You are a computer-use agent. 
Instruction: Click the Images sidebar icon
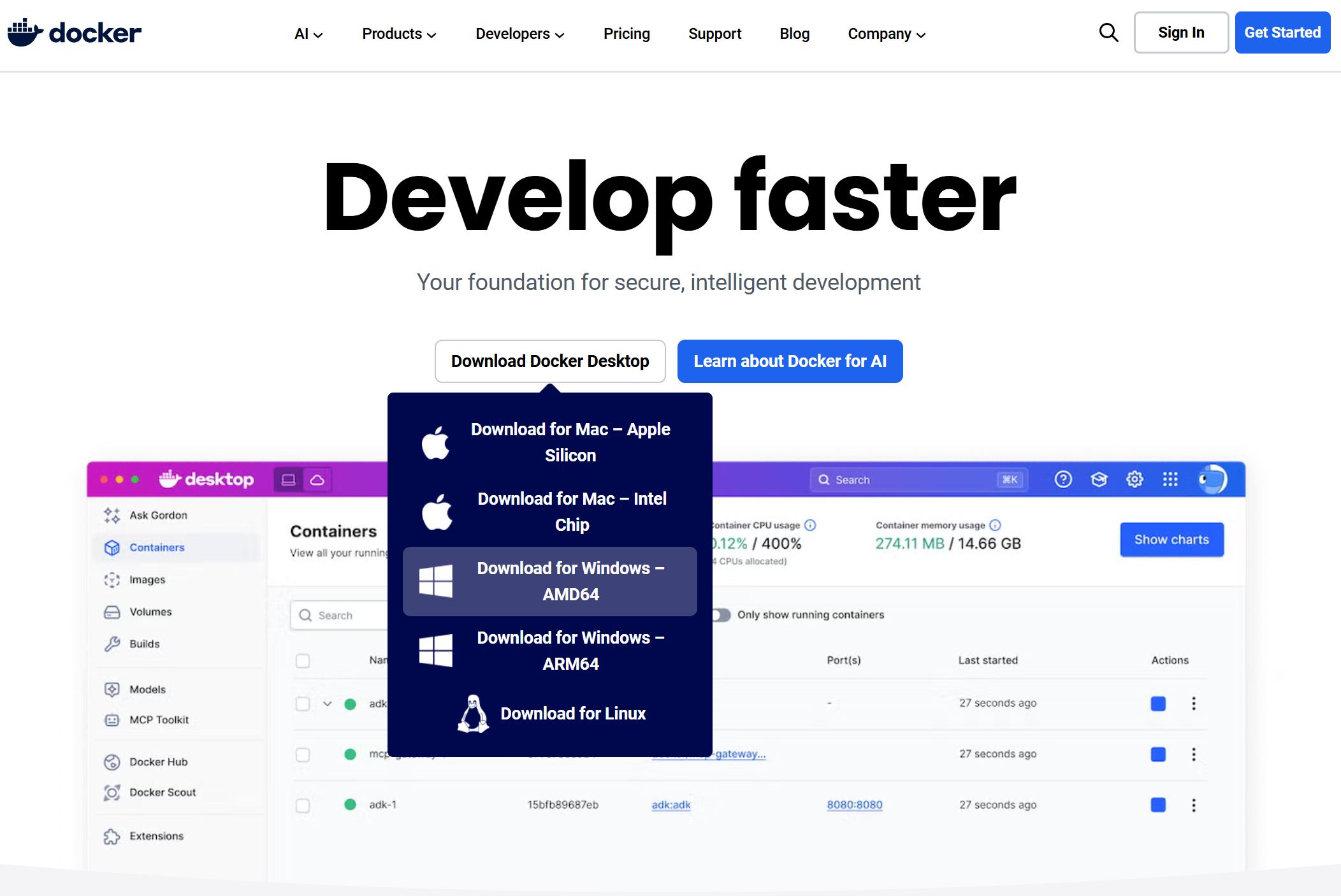point(112,579)
